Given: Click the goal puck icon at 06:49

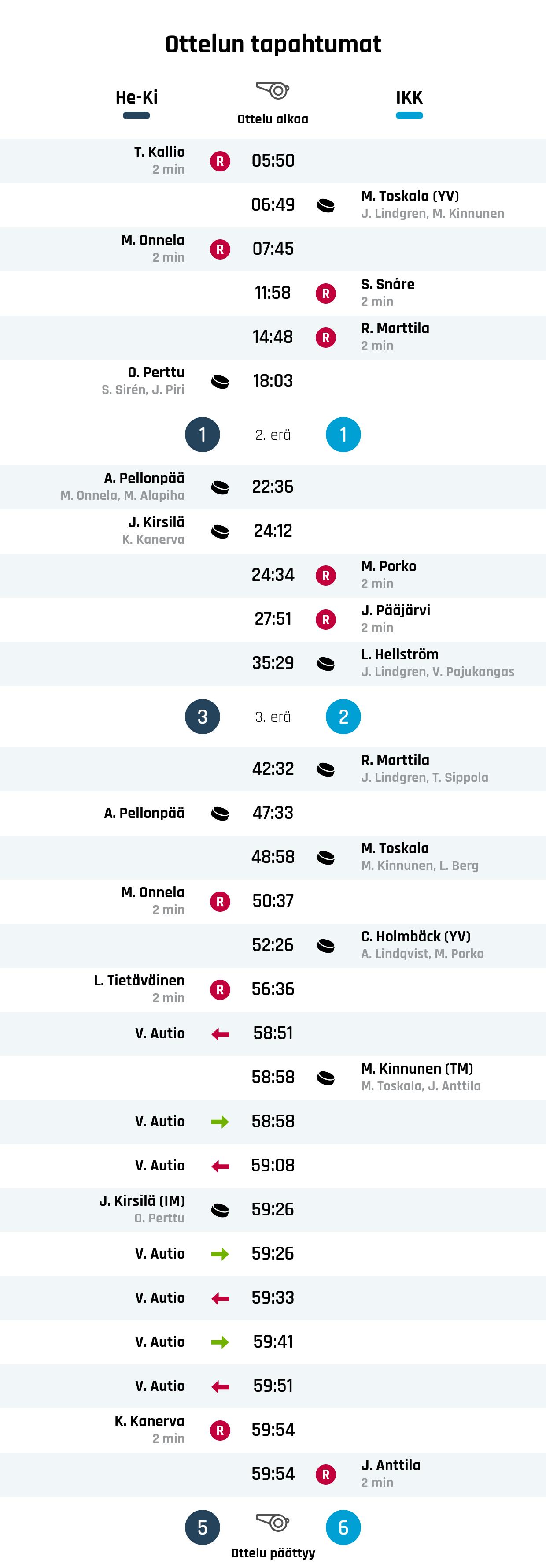Looking at the screenshot, I should (x=326, y=206).
